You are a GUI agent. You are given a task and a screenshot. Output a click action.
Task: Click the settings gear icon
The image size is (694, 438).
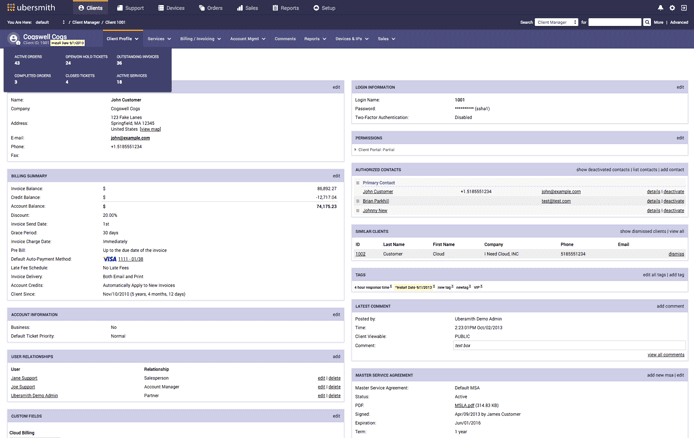tap(672, 8)
